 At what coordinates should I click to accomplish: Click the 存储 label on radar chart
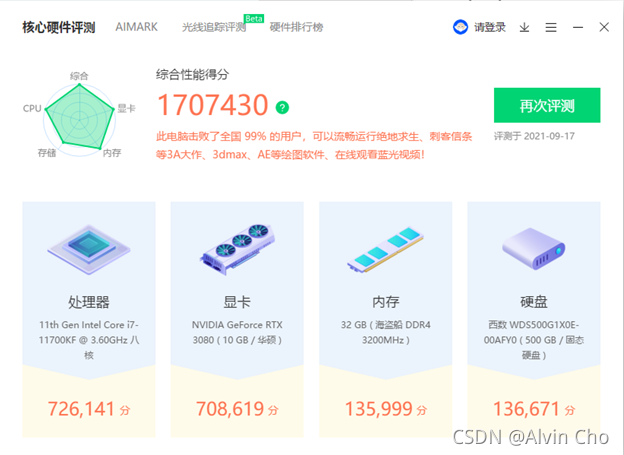47,153
